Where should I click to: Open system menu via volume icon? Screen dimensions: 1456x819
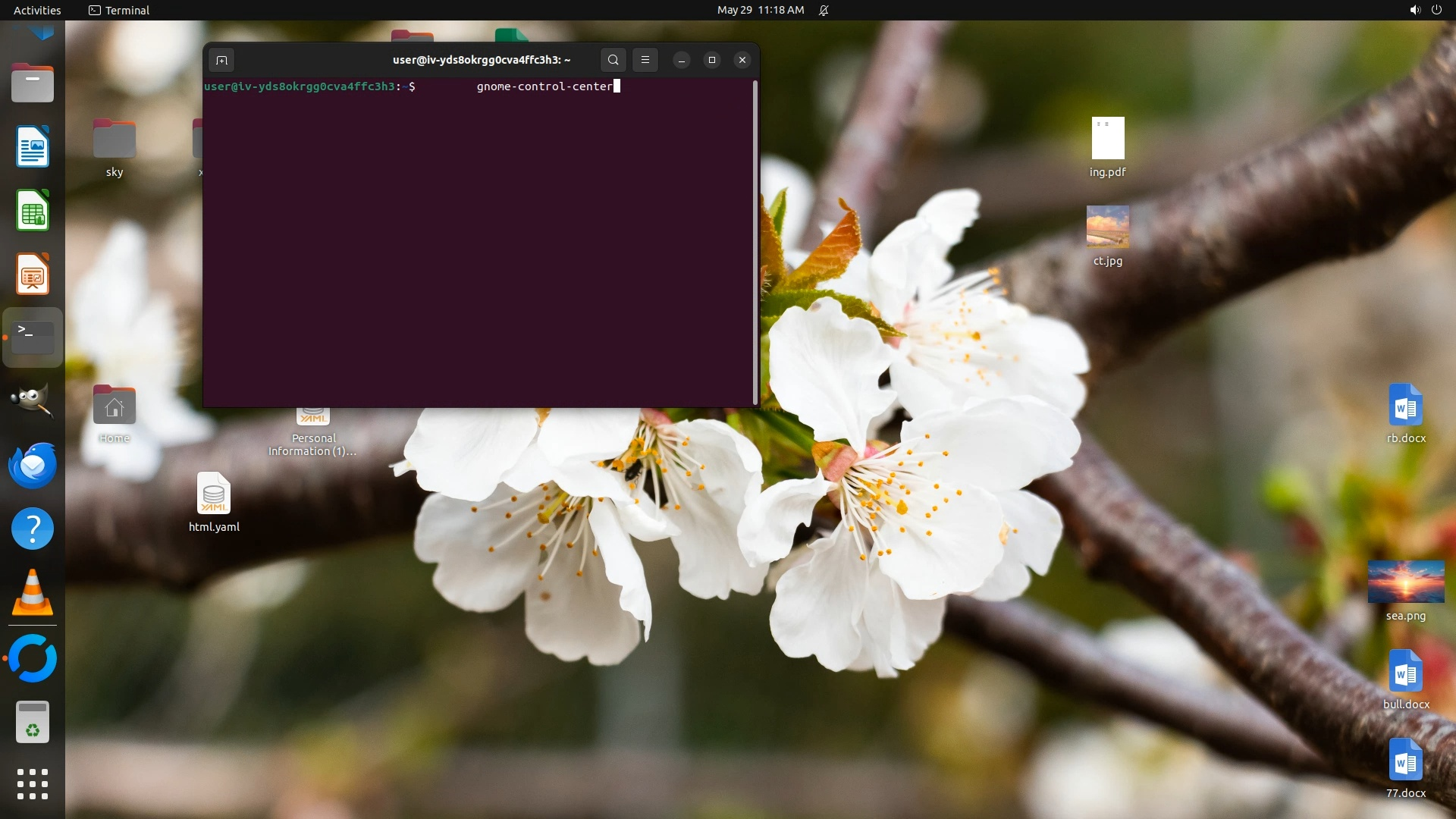tap(1414, 10)
